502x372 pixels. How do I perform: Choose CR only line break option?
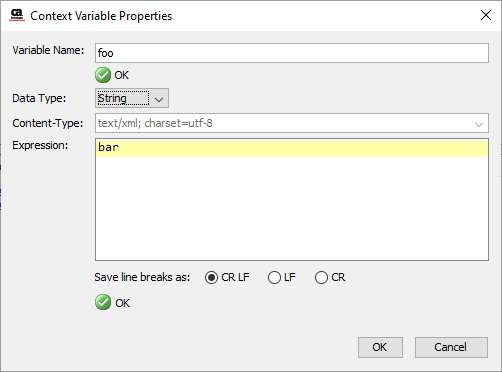(321, 277)
